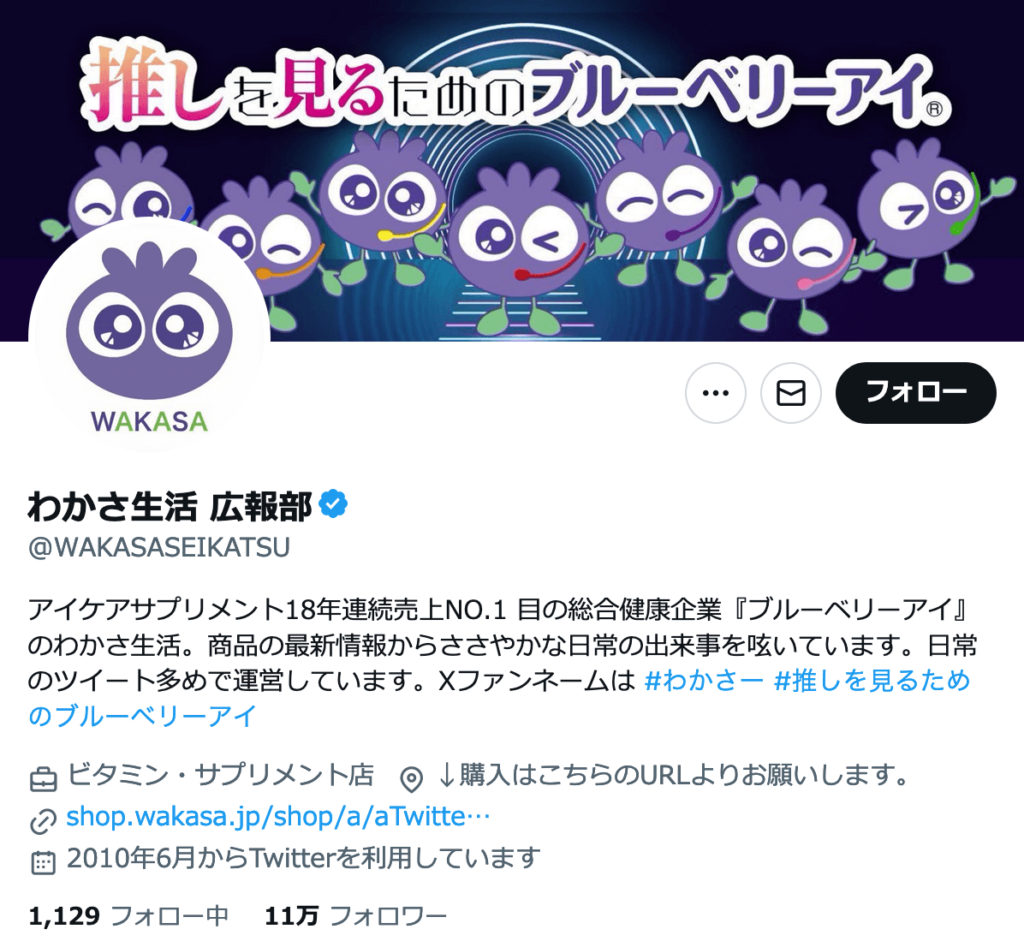
Task: Click the chain link icon
Action: [x=43, y=821]
